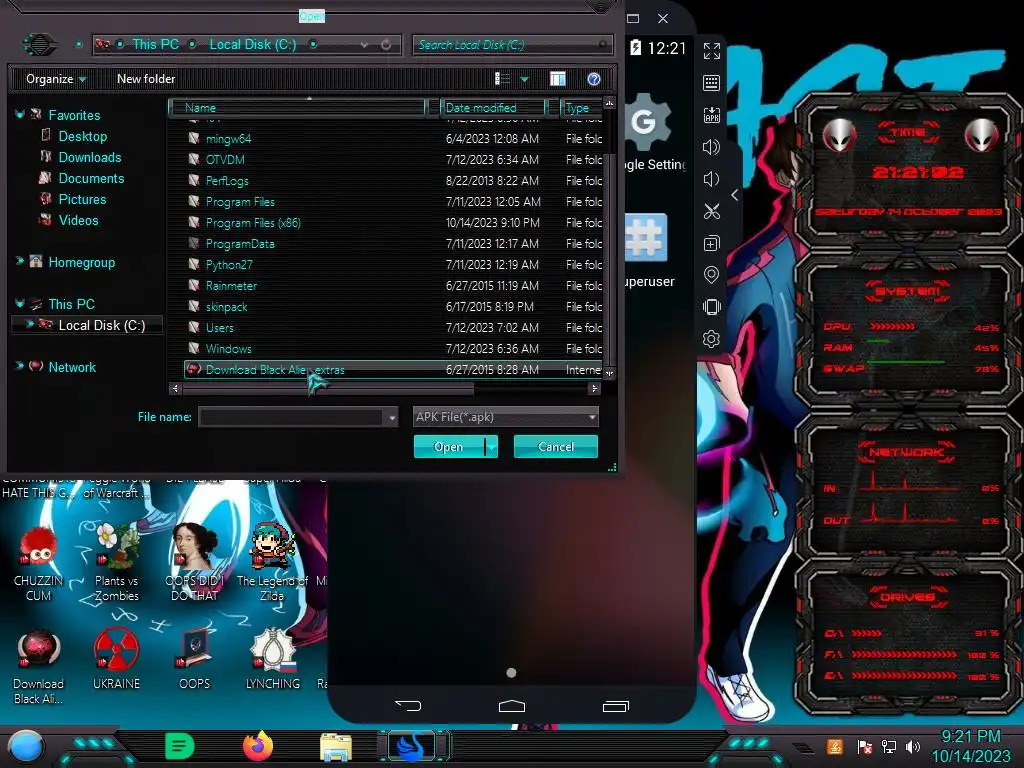Click emulator volume up icon
The image size is (1024, 768).
click(x=711, y=147)
